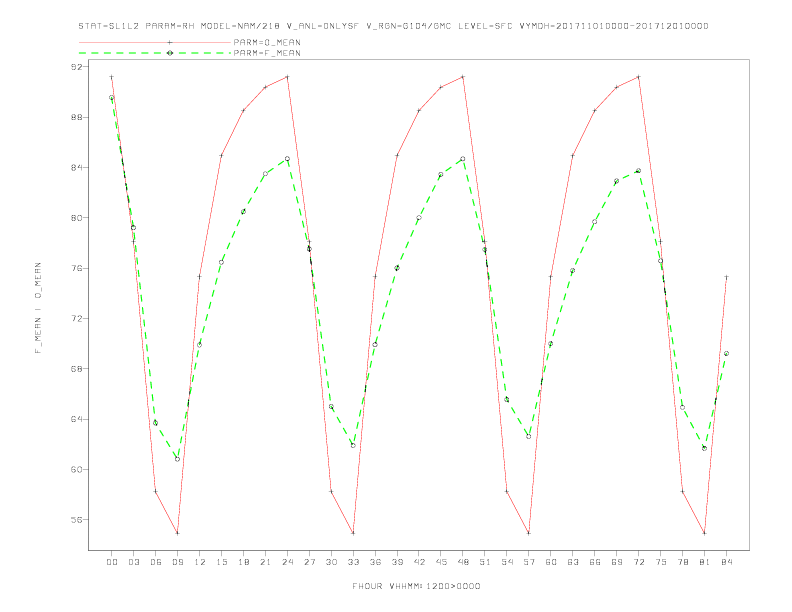
Task: Click PARAM=RH in the chart title
Action: tap(170, 26)
